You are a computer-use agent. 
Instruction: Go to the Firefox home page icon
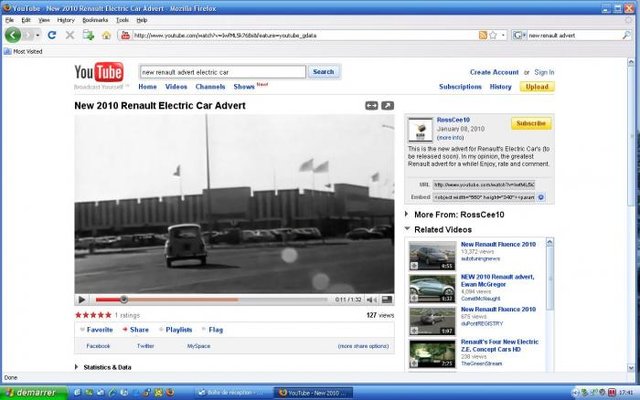tap(106, 35)
